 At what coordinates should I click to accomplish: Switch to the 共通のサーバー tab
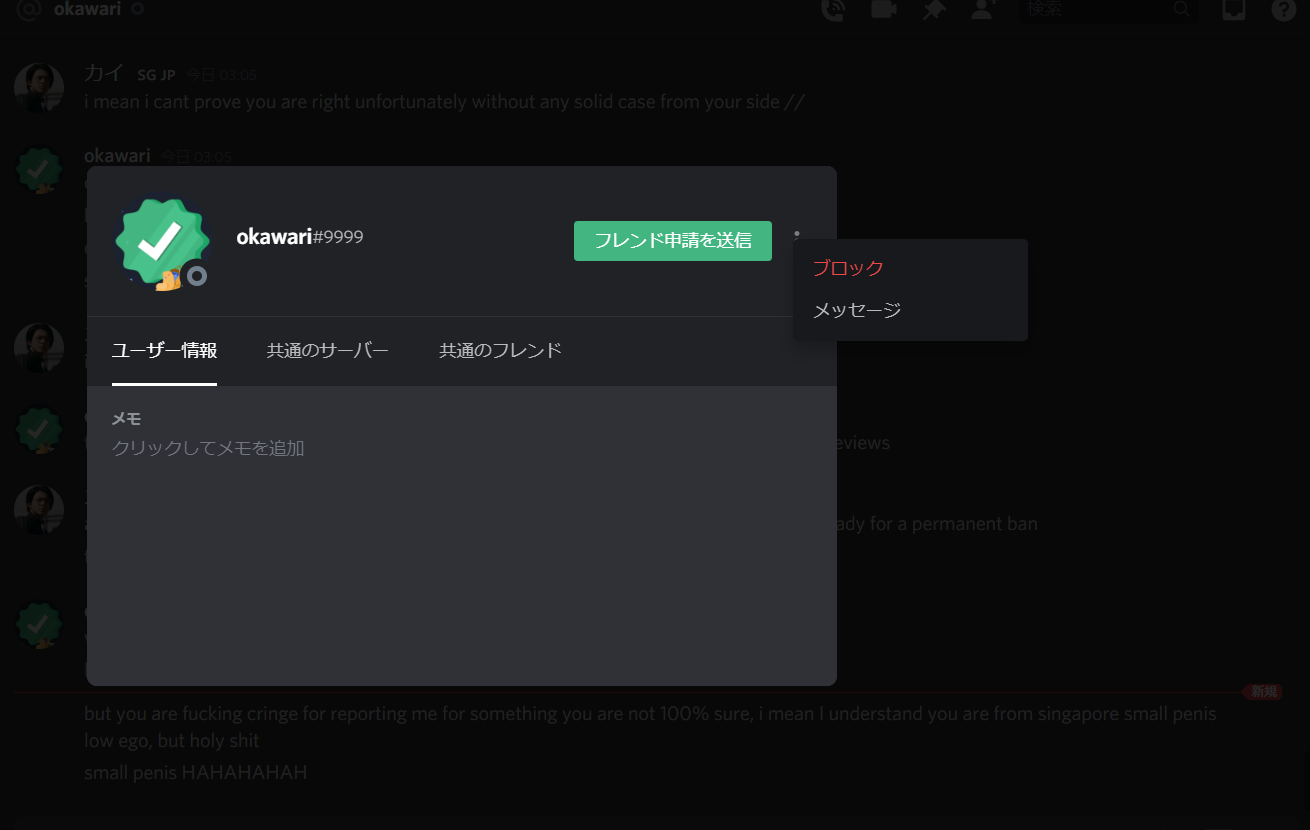click(328, 350)
